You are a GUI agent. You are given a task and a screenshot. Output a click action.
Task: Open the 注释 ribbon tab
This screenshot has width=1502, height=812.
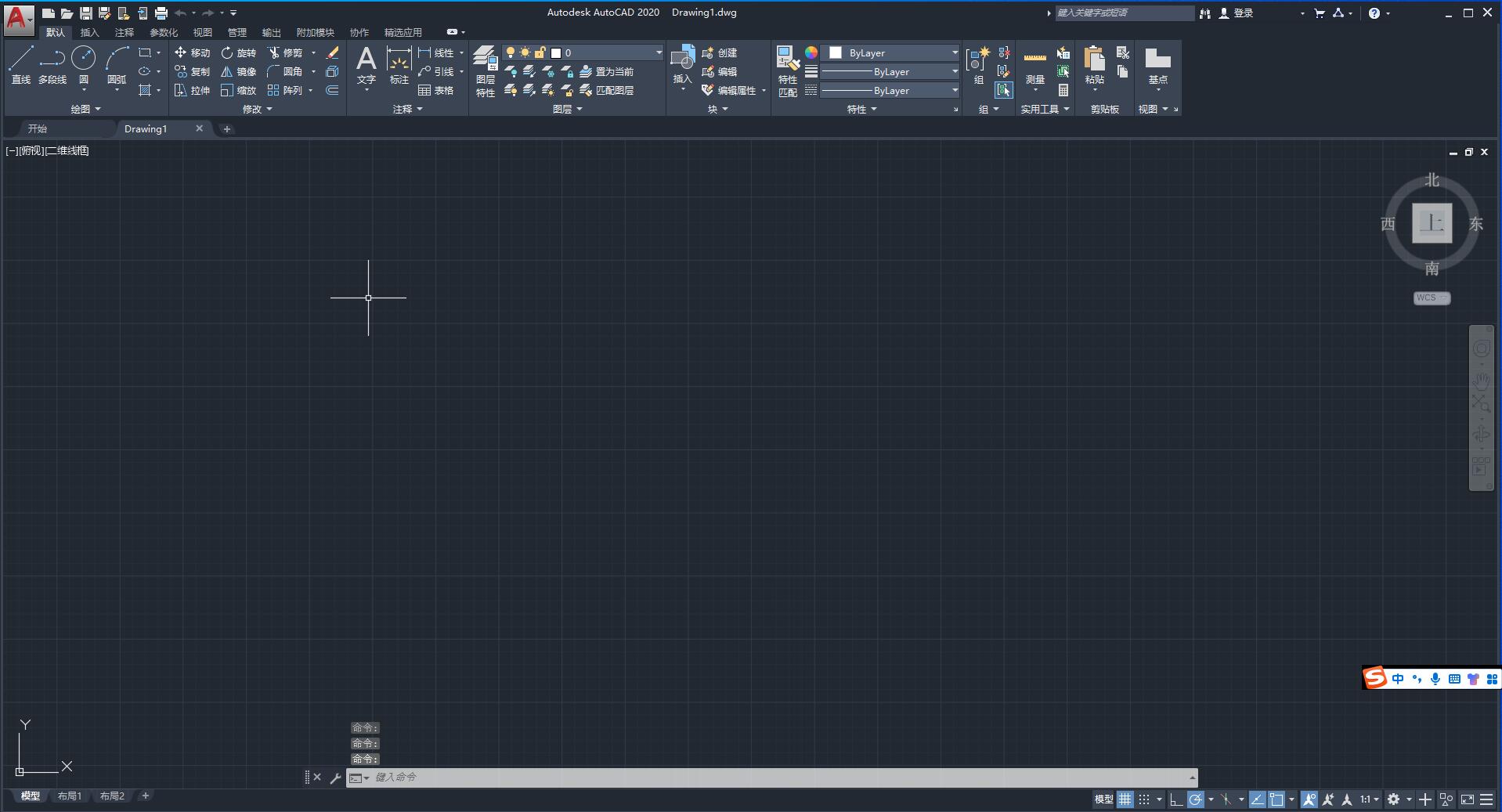(x=125, y=32)
